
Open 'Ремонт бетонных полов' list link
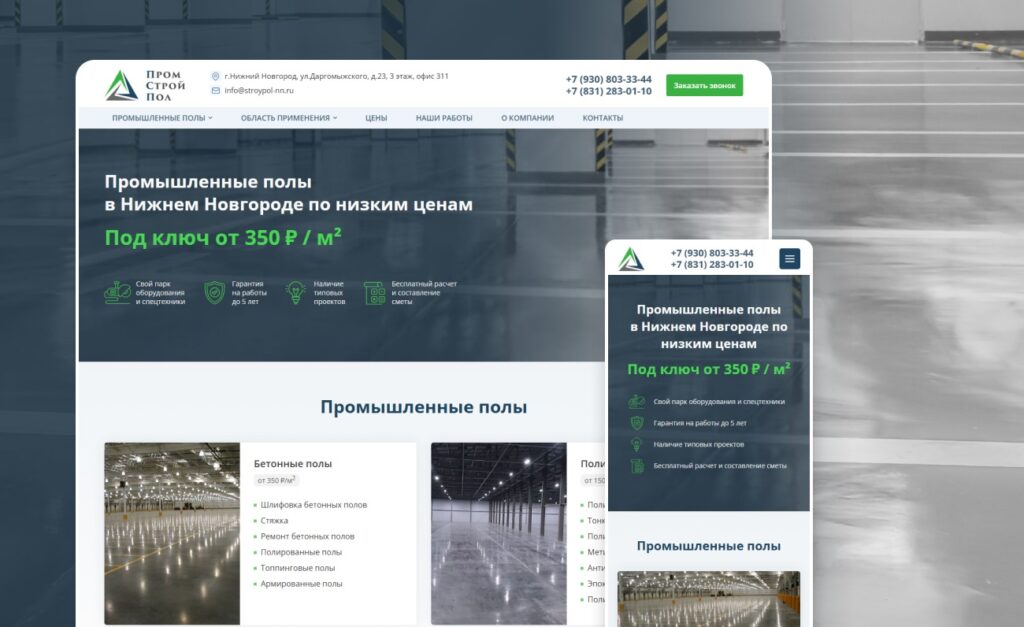[307, 536]
